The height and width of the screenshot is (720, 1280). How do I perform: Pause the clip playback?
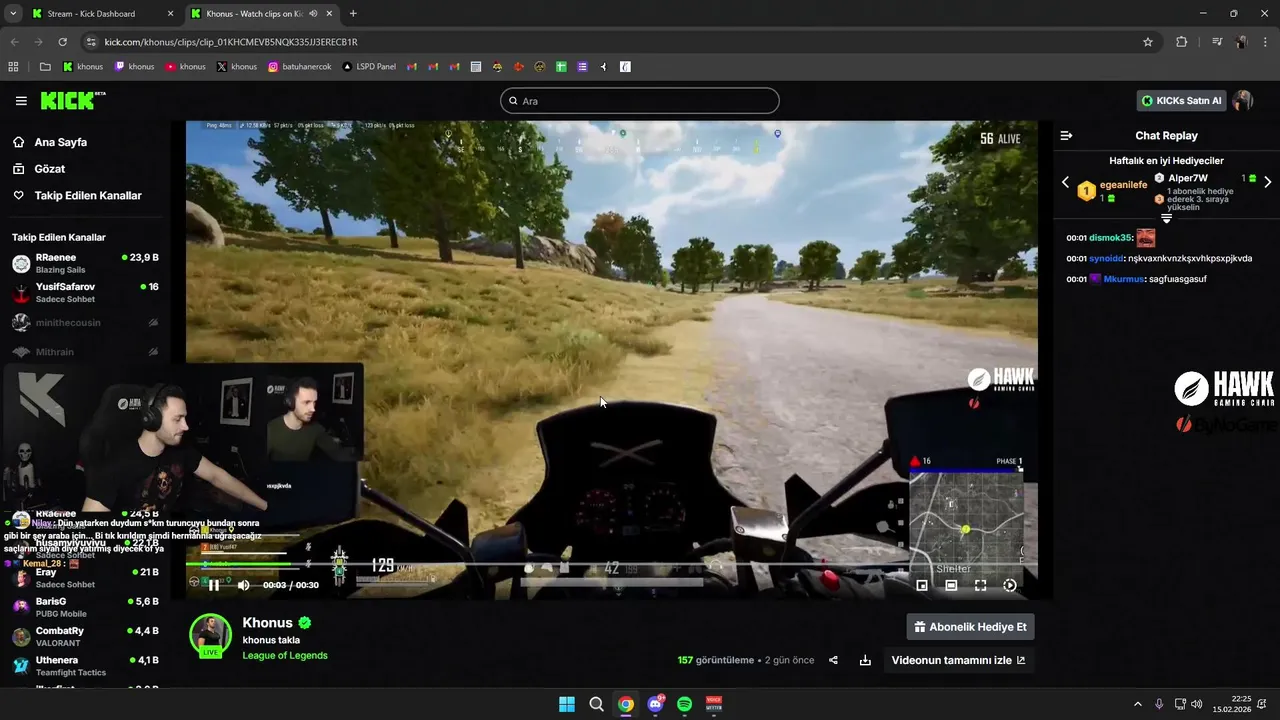point(214,585)
